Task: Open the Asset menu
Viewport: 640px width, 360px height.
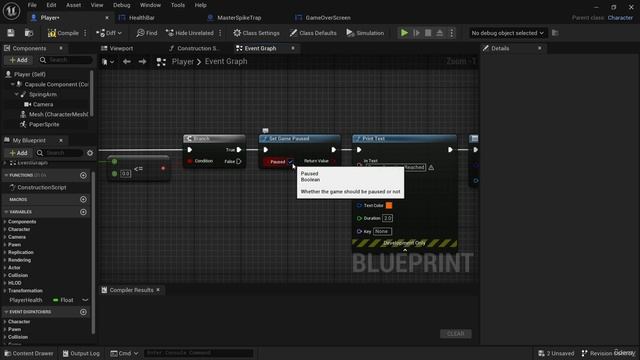Action: tap(73, 5)
